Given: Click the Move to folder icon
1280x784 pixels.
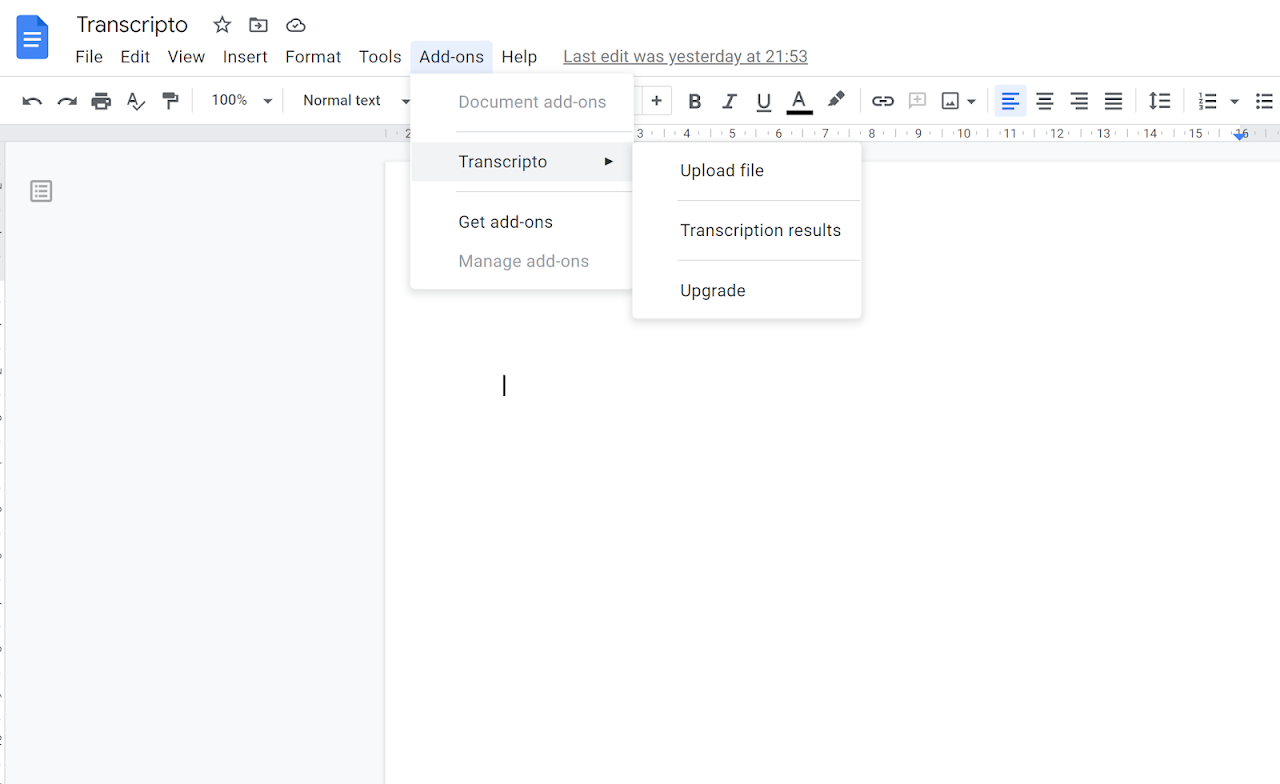Looking at the screenshot, I should click(x=258, y=25).
